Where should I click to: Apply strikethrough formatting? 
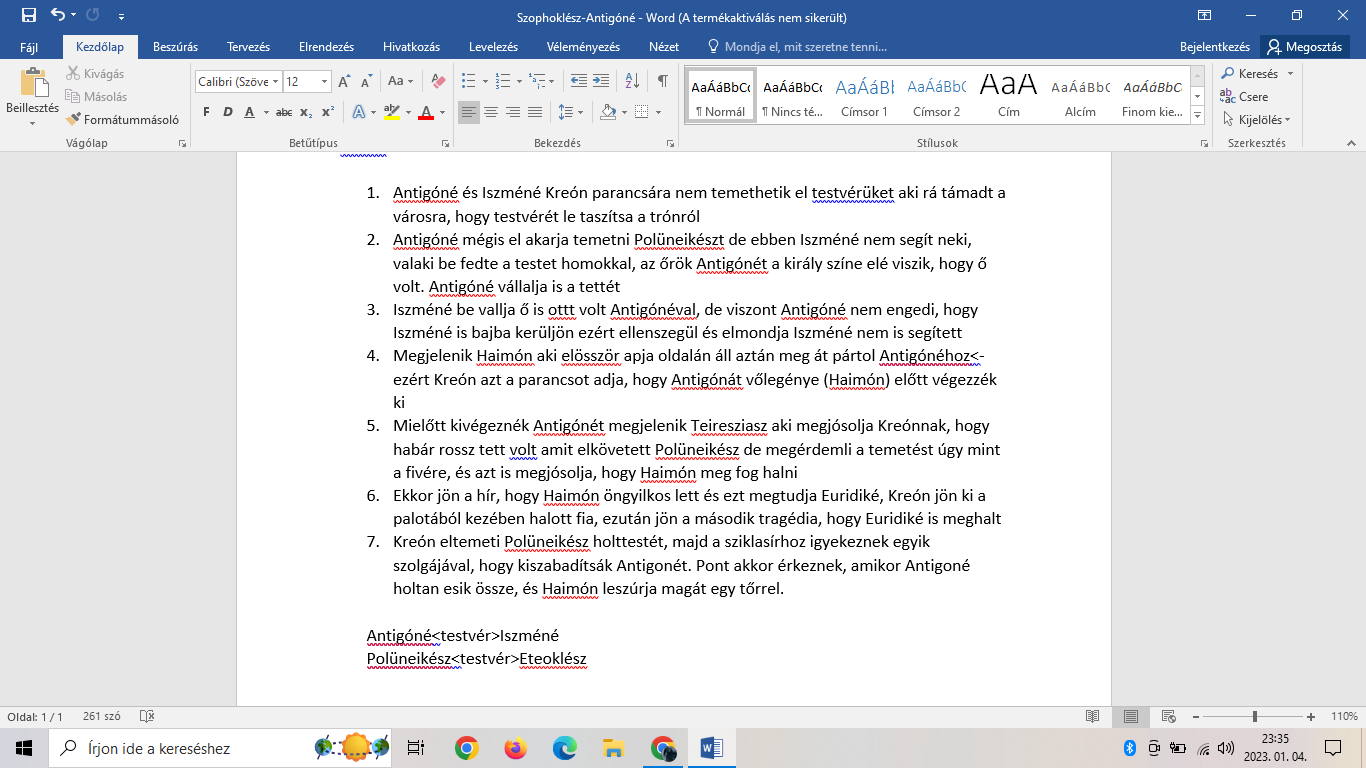pos(283,112)
